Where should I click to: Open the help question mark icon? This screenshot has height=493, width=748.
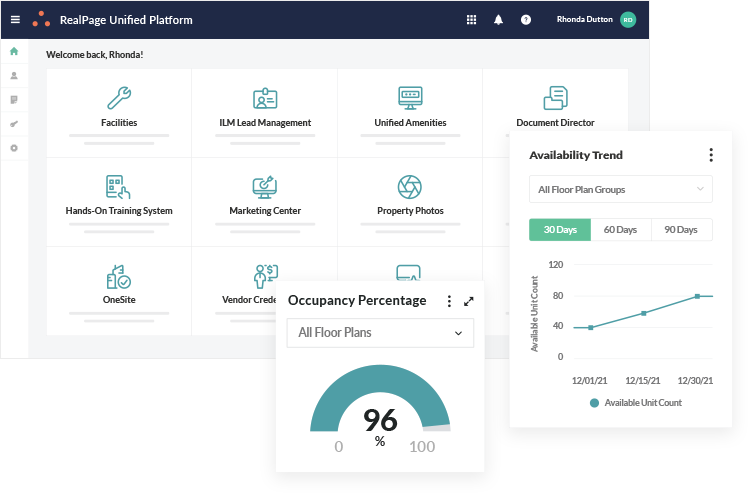pos(526,20)
